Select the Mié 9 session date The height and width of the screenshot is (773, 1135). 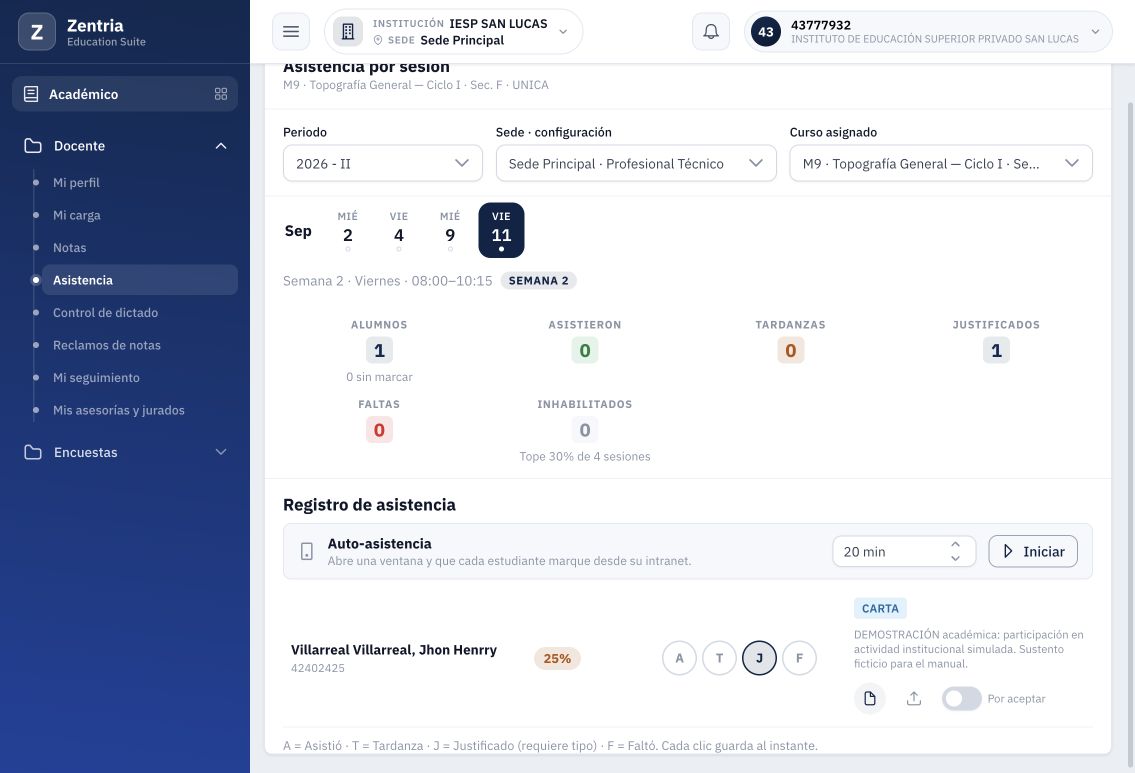click(x=450, y=230)
